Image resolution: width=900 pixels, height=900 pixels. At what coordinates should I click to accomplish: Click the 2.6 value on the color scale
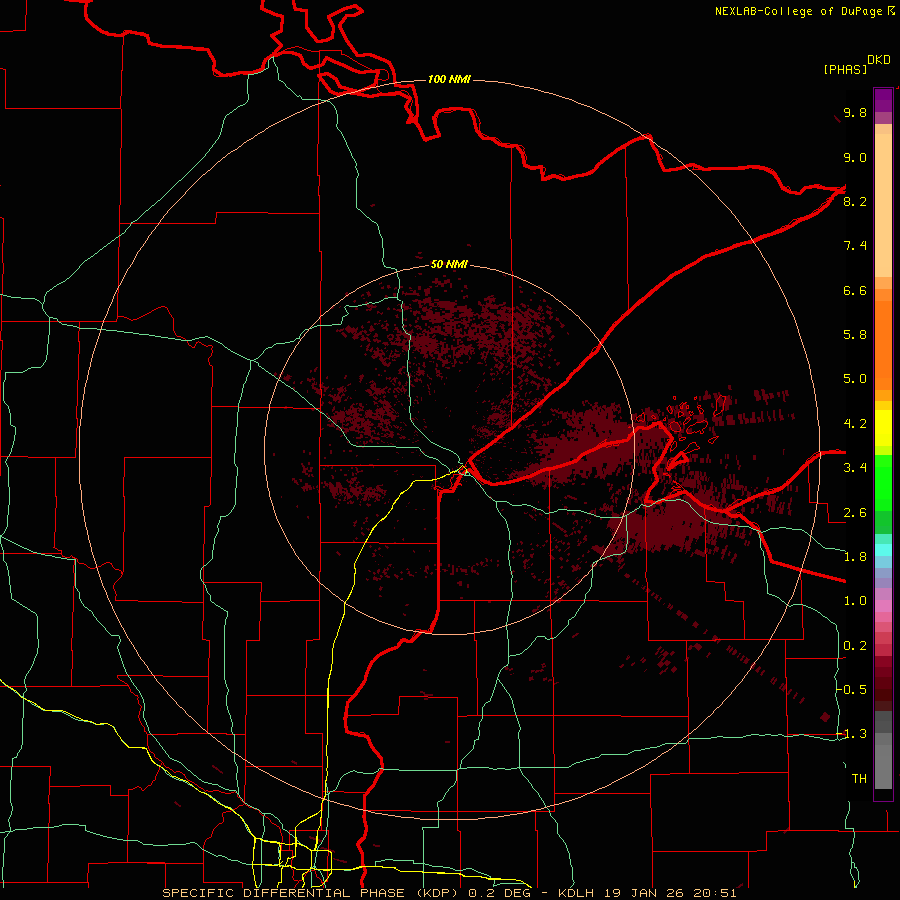[x=855, y=513]
